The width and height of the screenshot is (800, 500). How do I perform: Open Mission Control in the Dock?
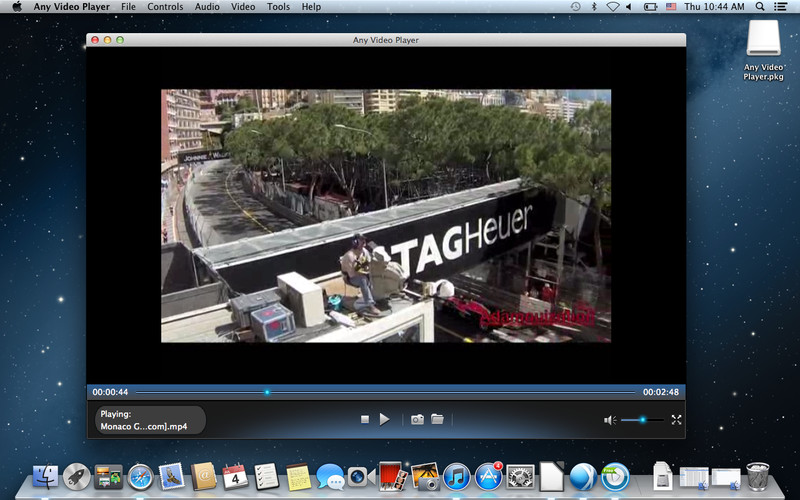(x=109, y=477)
